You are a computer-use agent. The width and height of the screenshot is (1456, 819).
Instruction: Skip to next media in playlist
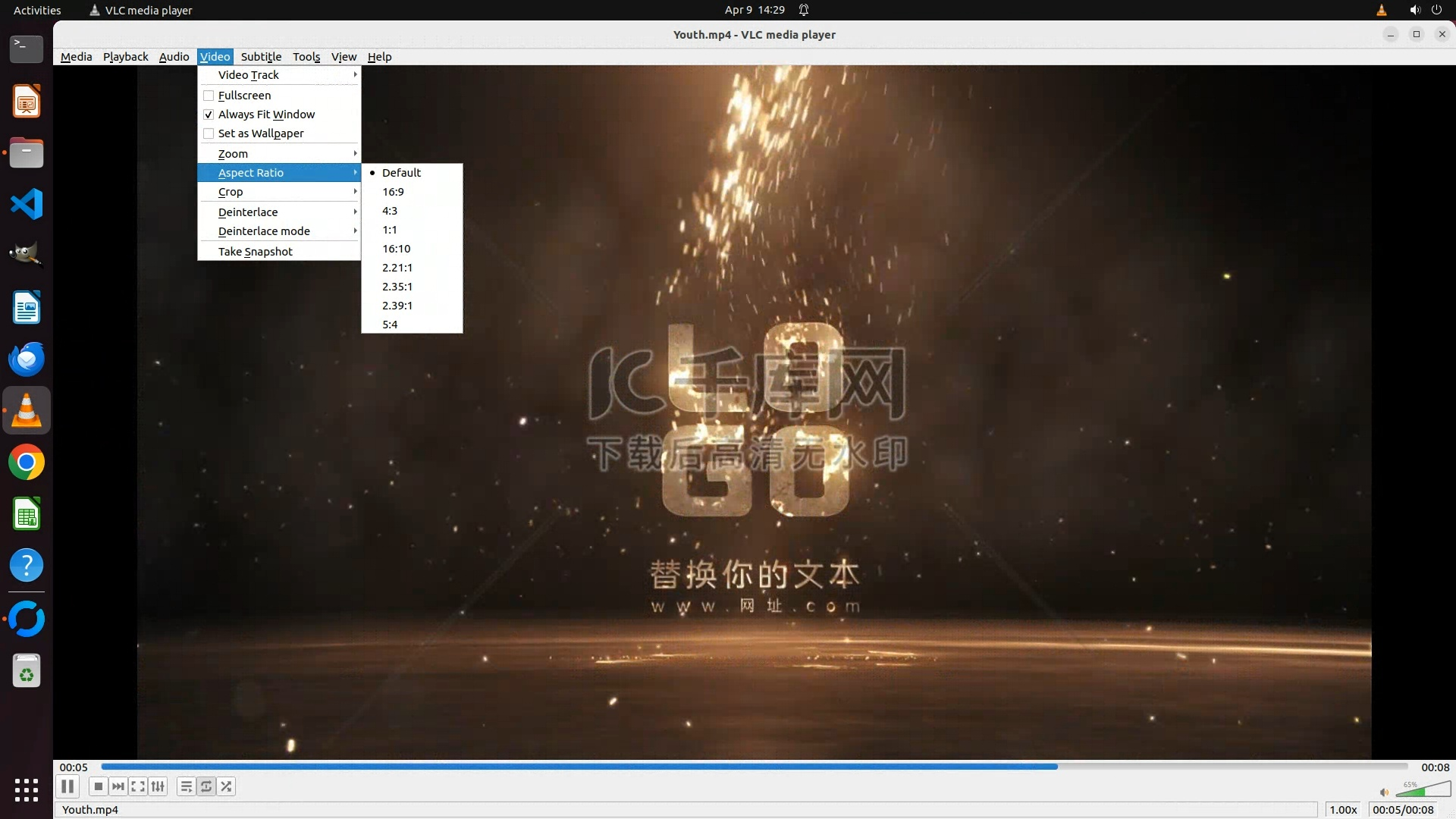click(x=118, y=786)
